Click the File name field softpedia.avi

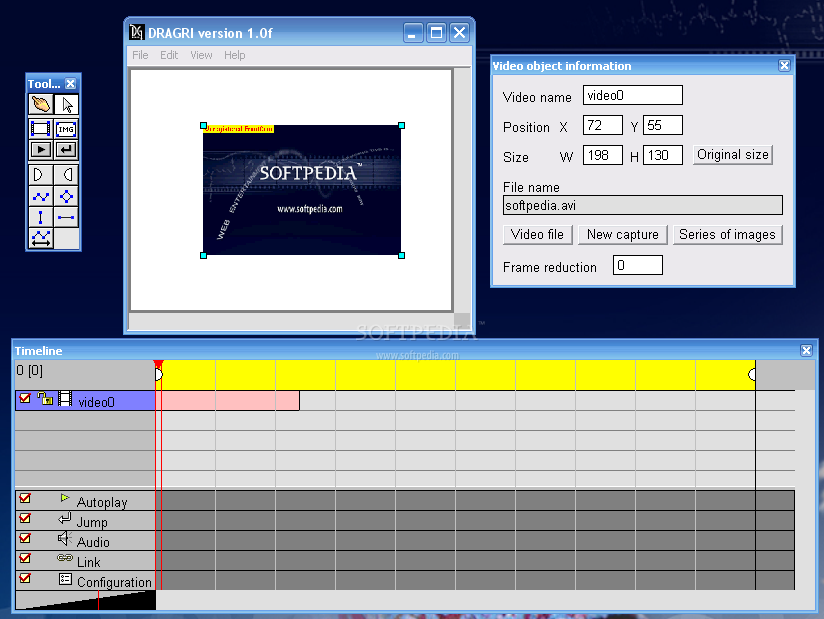[x=643, y=205]
